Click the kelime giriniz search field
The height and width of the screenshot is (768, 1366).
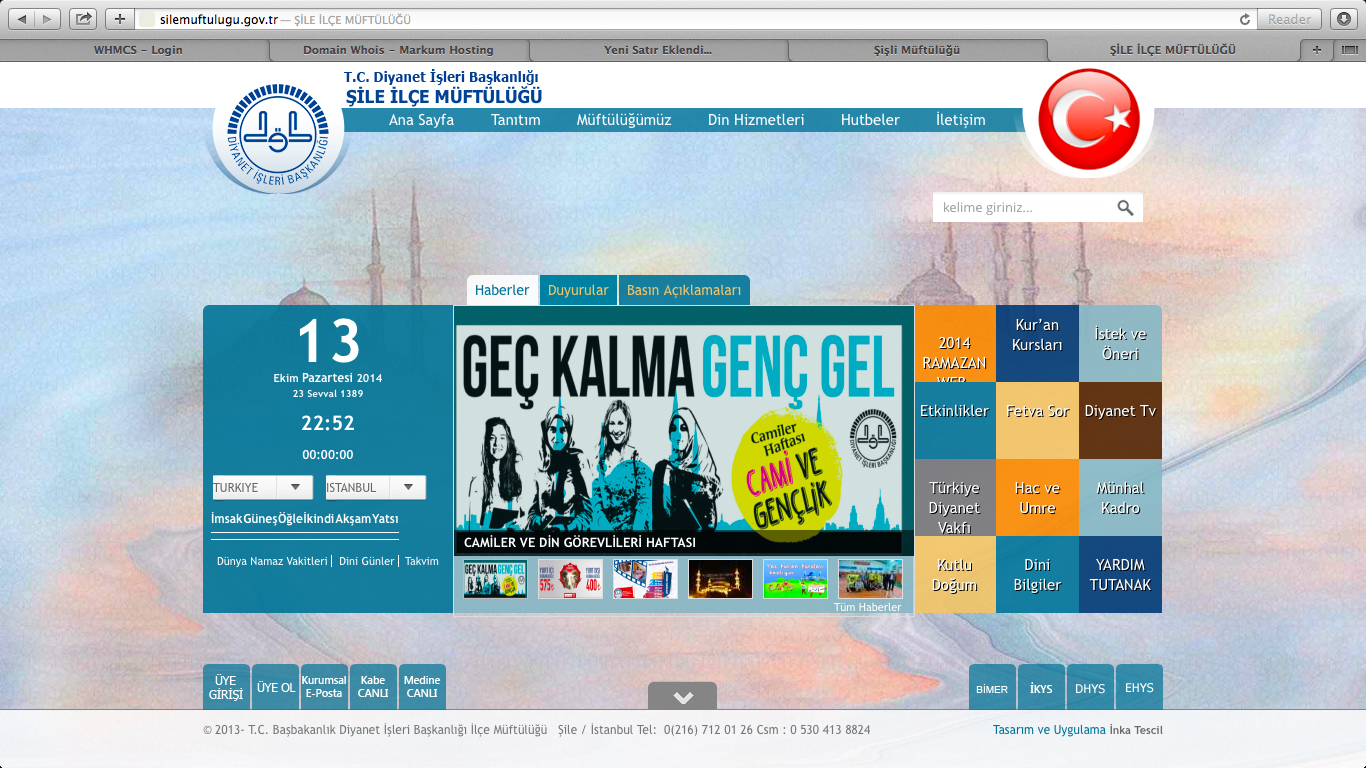point(1022,208)
